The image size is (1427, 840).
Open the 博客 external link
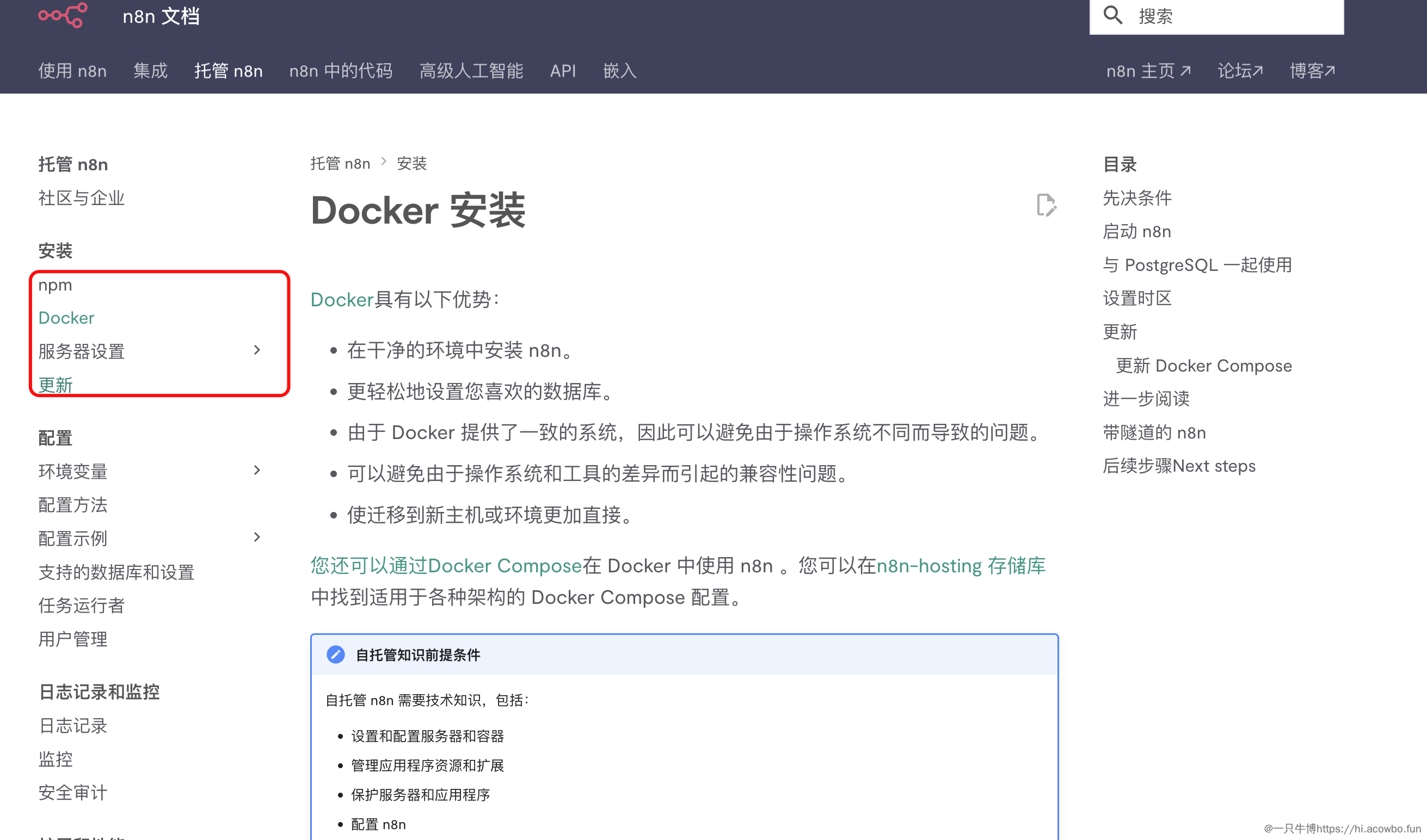click(1312, 71)
